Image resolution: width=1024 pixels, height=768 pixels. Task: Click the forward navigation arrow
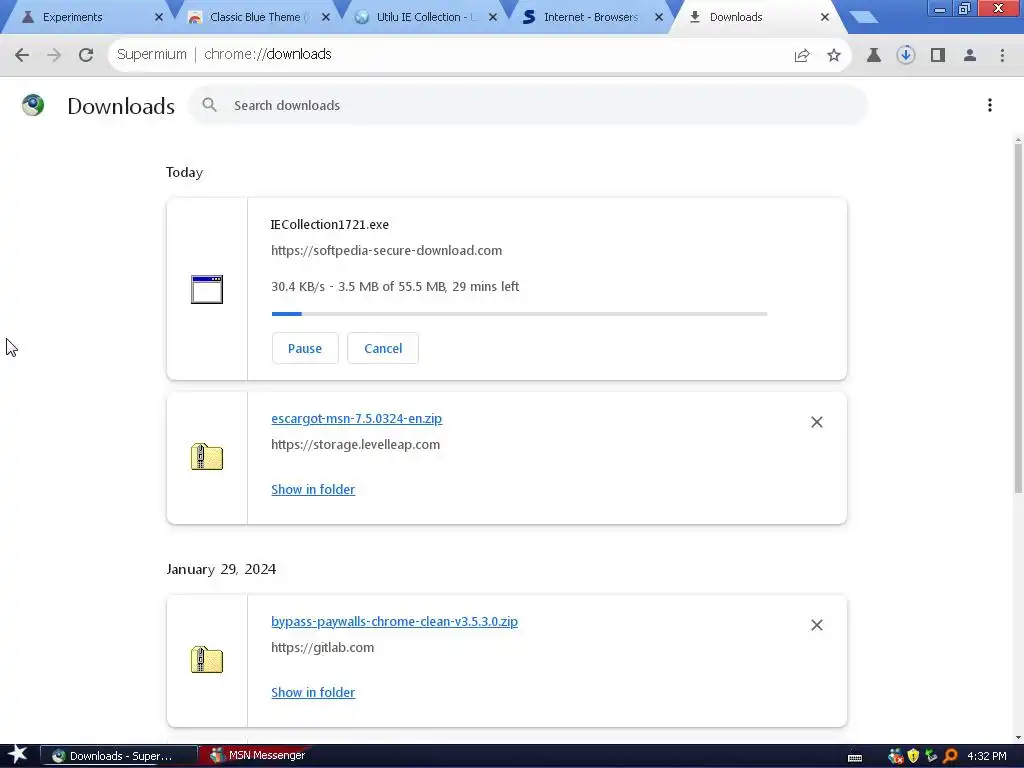54,55
